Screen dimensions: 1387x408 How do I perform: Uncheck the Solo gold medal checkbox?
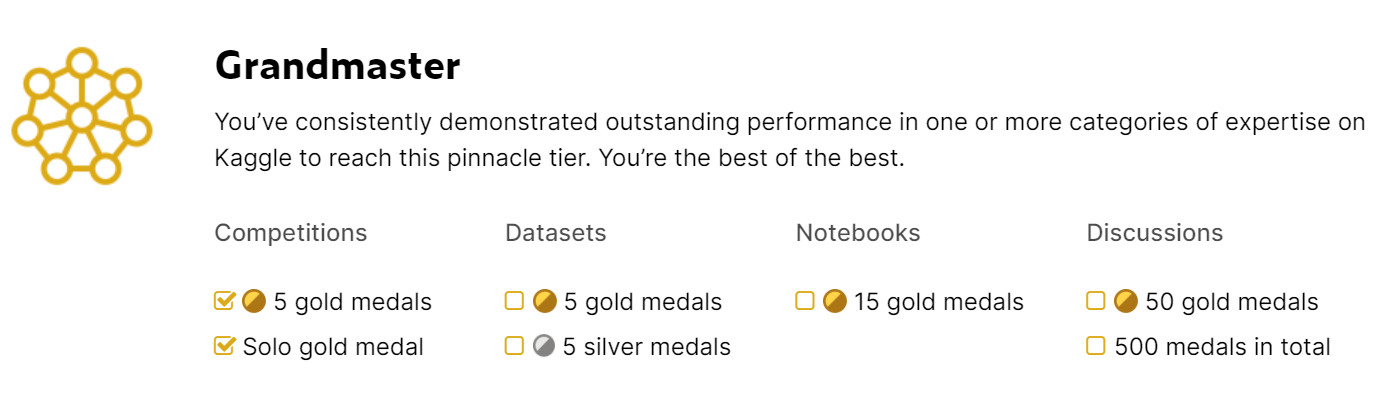coord(224,347)
